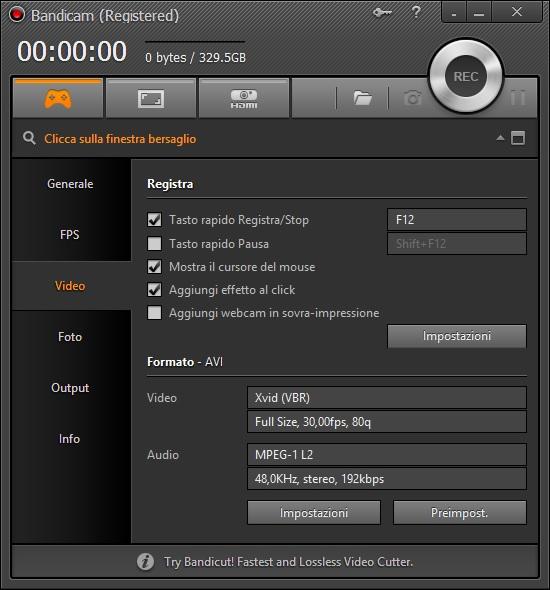Screen dimensions: 550x590
Task: Click the Full Size, 30,00fps, 80q field
Action: 387,422
